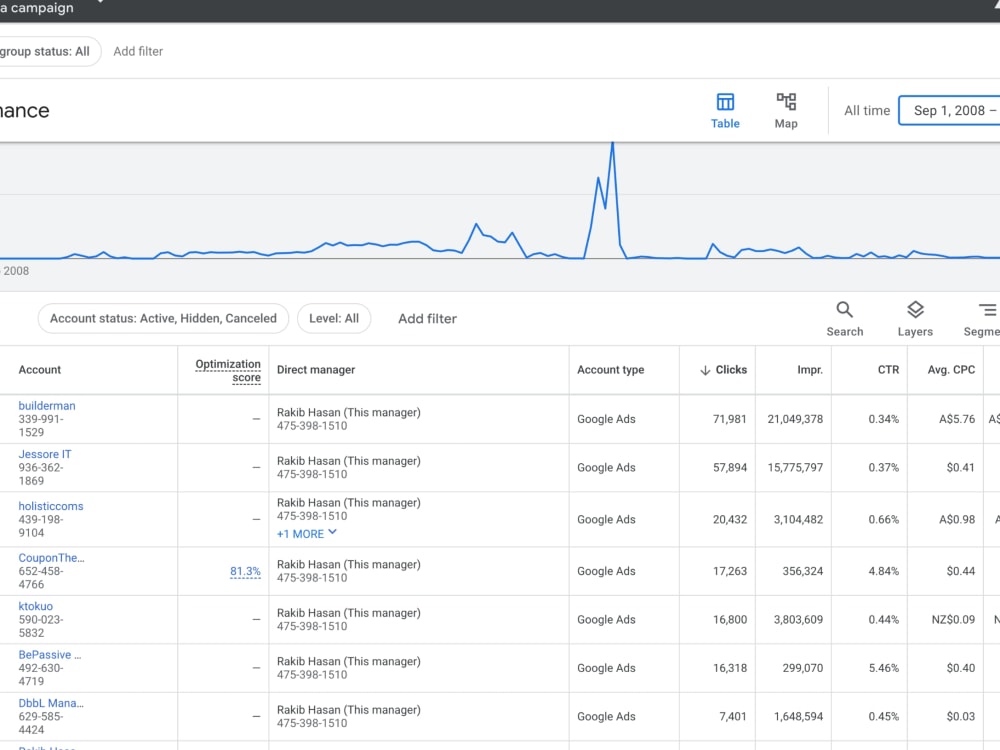Viewport: 1000px width, 750px height.
Task: Open the Sep 1, 2008 date range selector
Action: (x=950, y=110)
